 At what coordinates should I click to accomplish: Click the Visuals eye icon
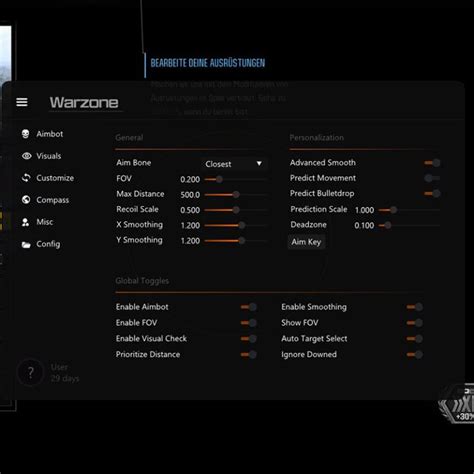26,156
